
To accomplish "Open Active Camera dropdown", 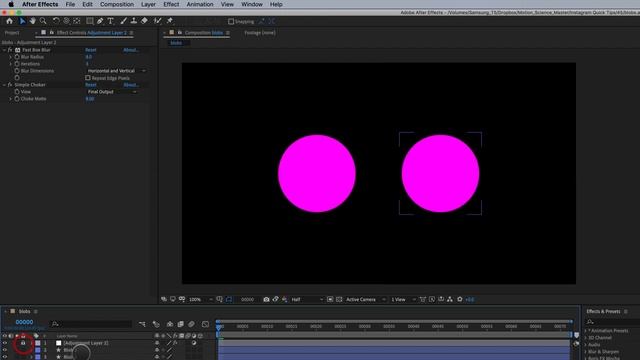I will (x=365, y=299).
